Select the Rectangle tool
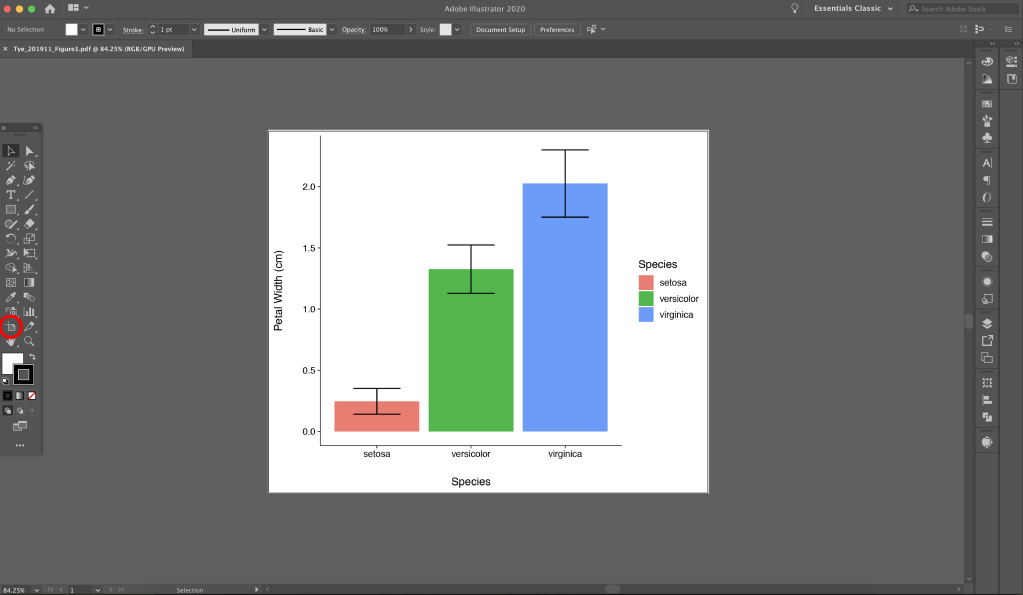The image size is (1023, 595). (x=11, y=210)
